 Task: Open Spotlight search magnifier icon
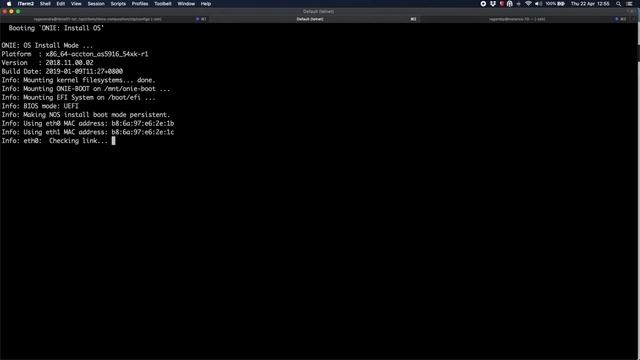(x=619, y=4)
